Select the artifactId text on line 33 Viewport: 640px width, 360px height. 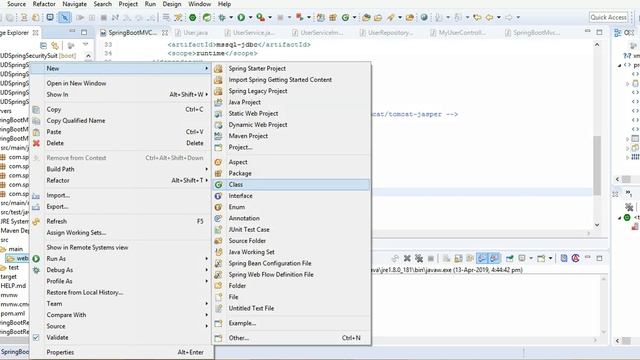pos(239,44)
